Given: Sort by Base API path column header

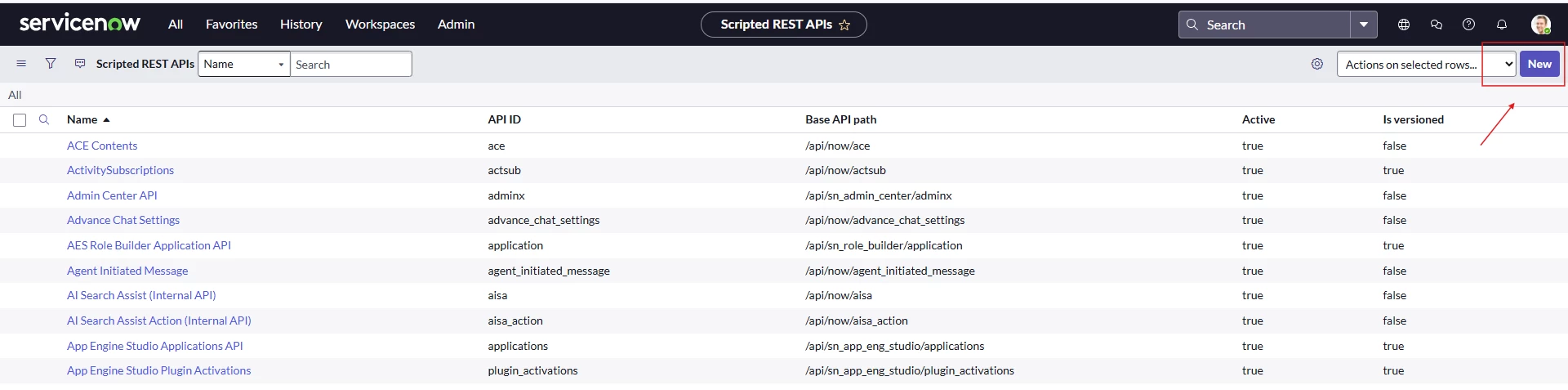Looking at the screenshot, I should (840, 119).
